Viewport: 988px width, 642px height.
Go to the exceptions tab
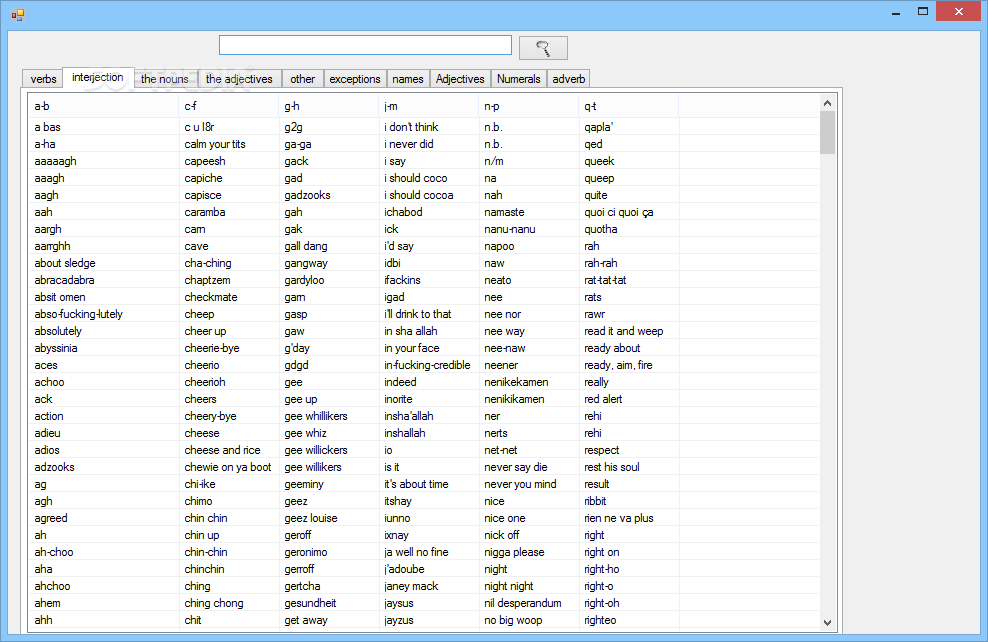coord(355,79)
